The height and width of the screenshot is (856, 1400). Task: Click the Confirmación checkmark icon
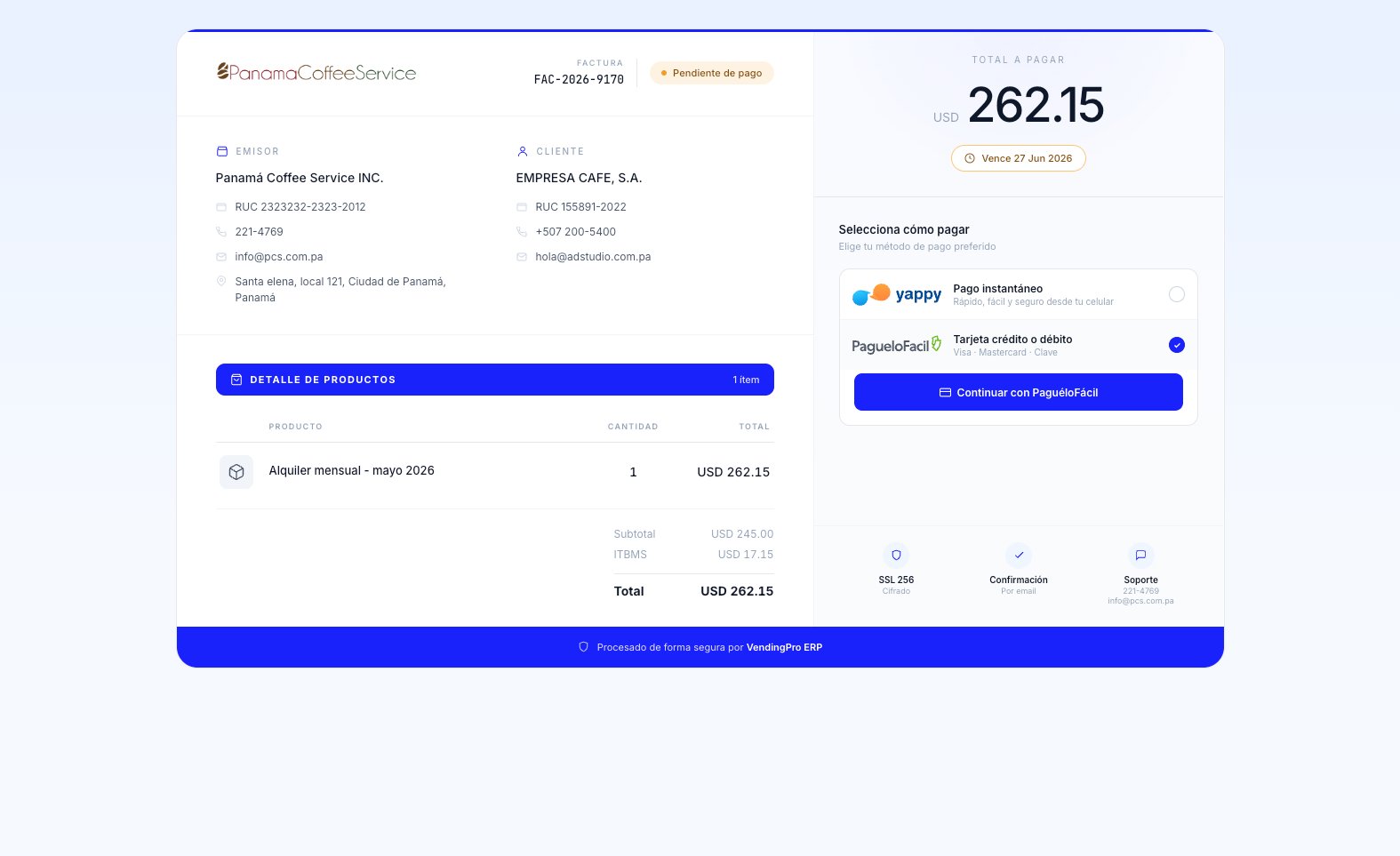click(1019, 556)
